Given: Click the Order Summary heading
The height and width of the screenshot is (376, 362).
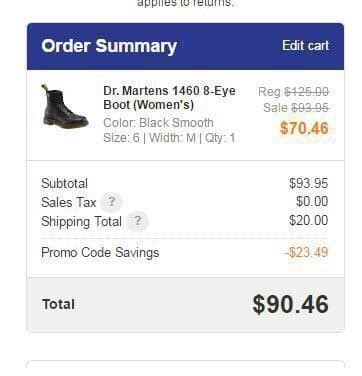Looking at the screenshot, I should point(109,46).
